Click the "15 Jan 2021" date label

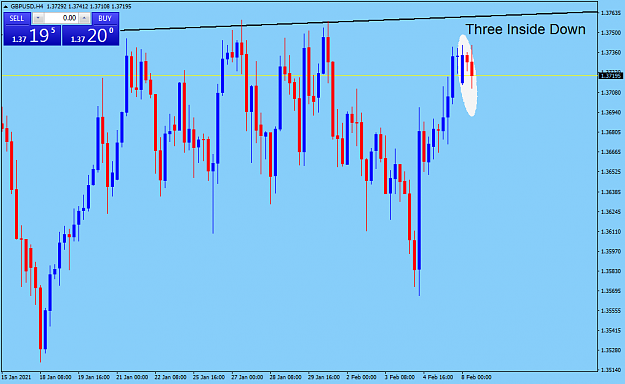point(16,377)
